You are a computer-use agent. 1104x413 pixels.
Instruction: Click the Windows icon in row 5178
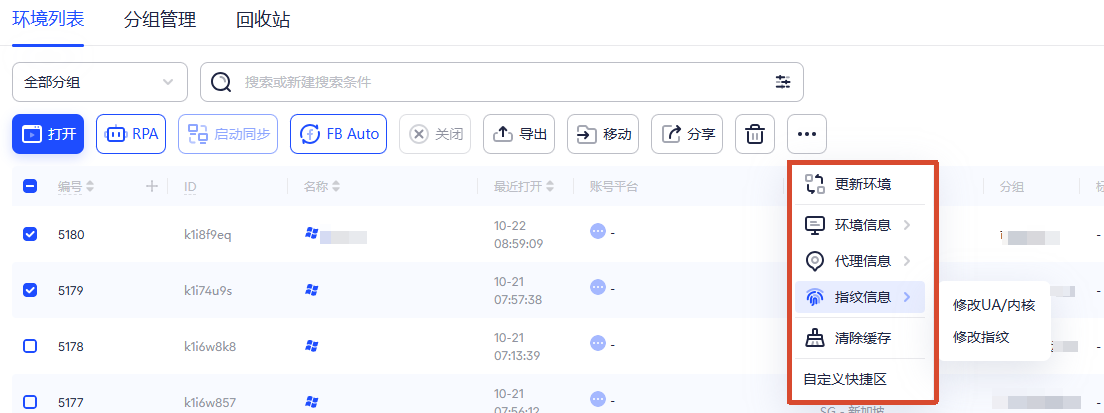310,345
